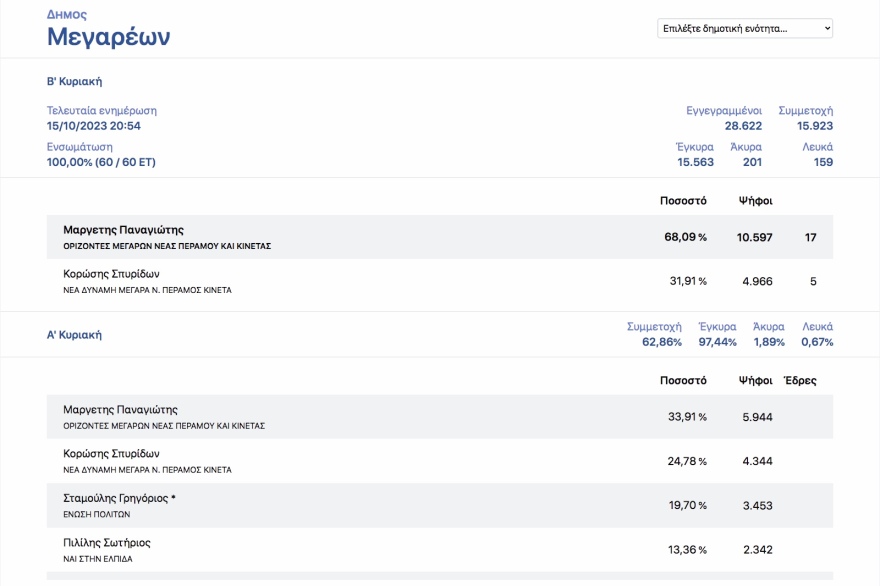Select the Πιλίλης Σωτήριος candidate row
Viewport: 880px width, 586px height.
[x=439, y=549]
